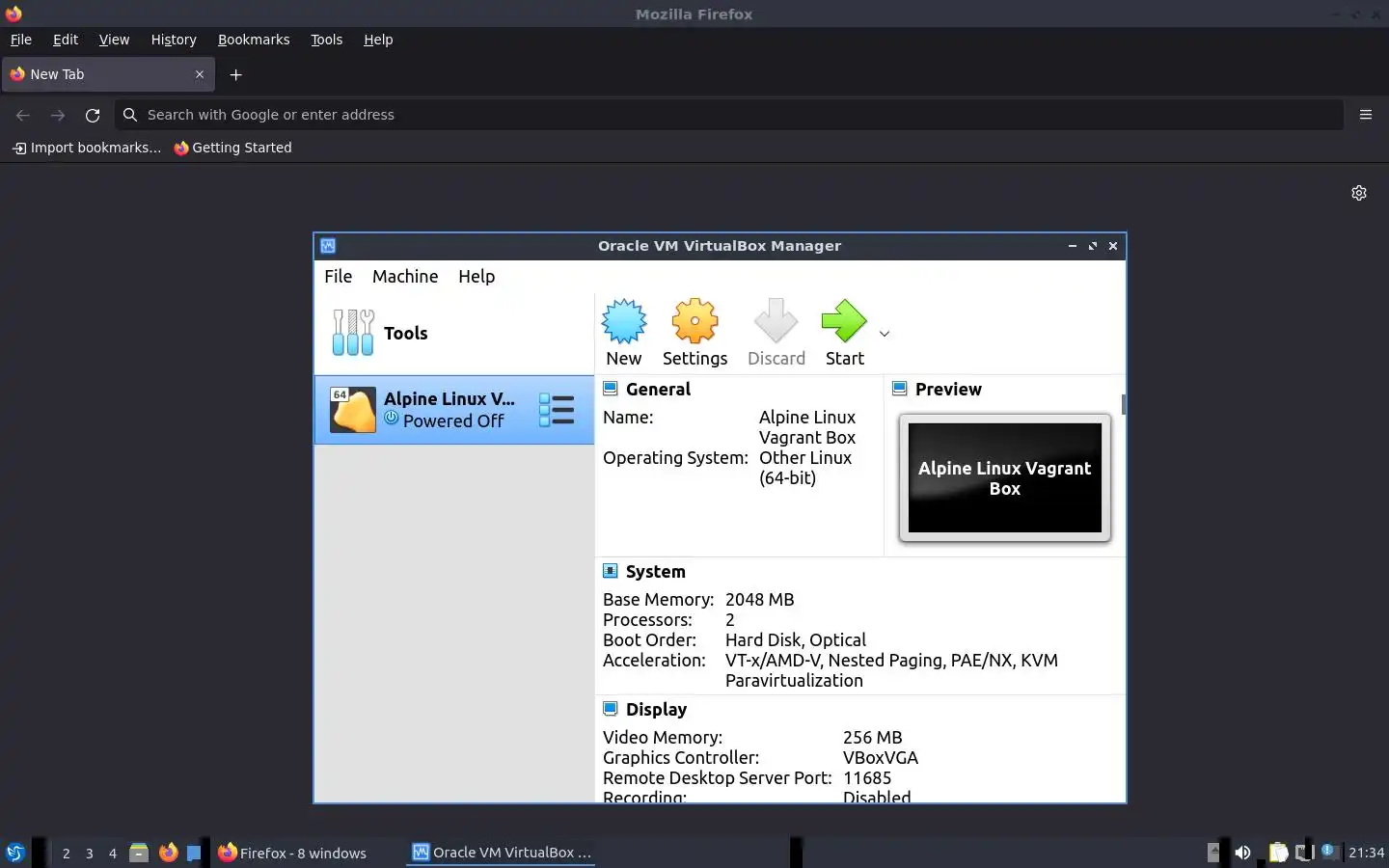Open Firefox Edit menu
Screen dimensions: 1389x868
click(66, 40)
